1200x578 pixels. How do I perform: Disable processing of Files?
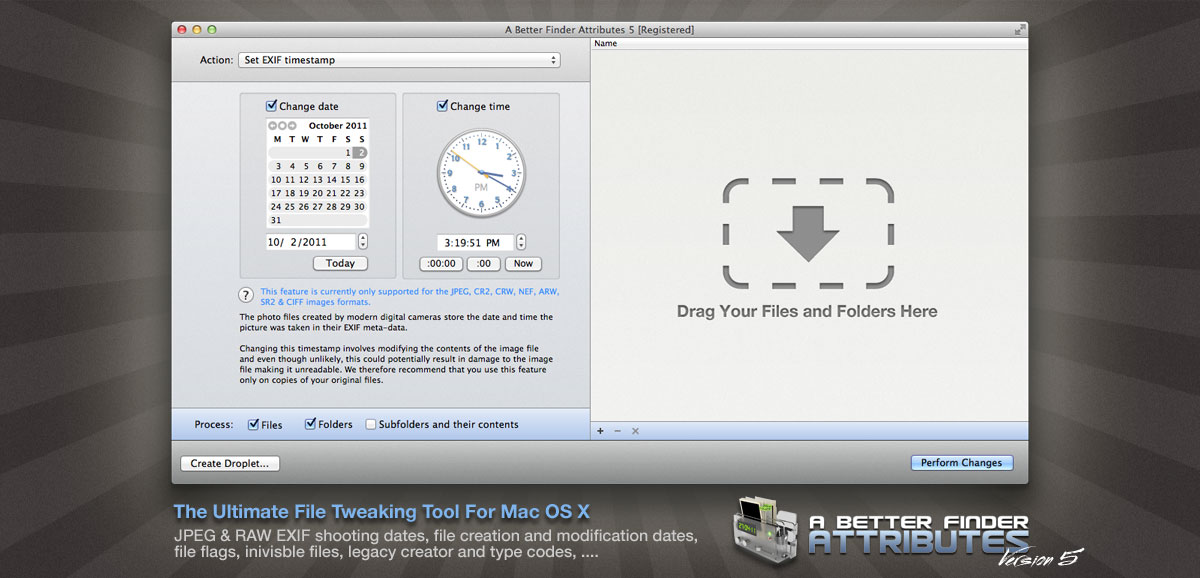254,424
